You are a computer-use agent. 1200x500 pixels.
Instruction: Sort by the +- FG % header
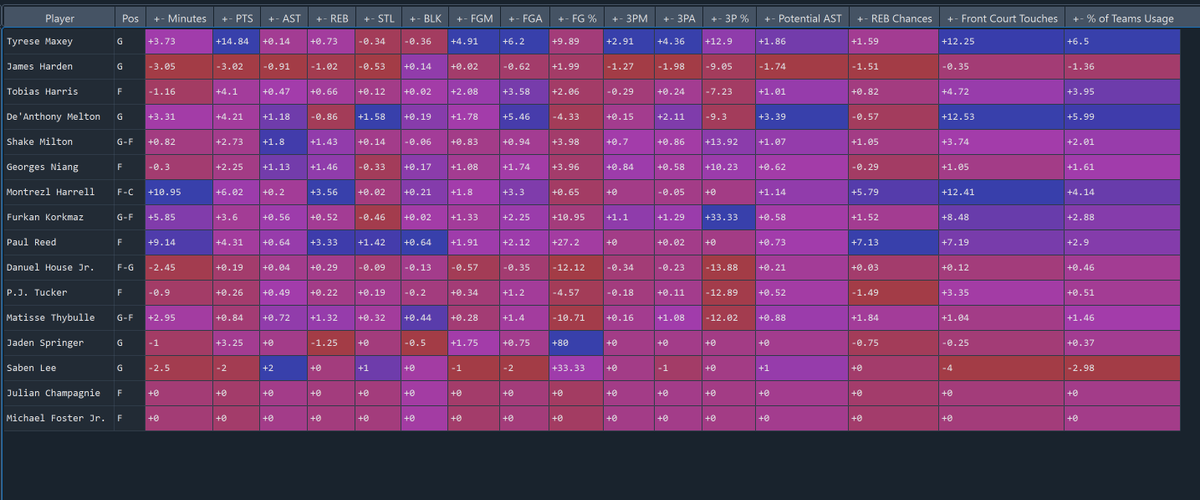578,18
